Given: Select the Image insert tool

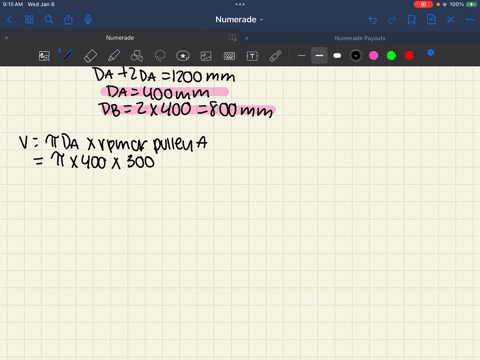Looking at the screenshot, I should [206, 56].
